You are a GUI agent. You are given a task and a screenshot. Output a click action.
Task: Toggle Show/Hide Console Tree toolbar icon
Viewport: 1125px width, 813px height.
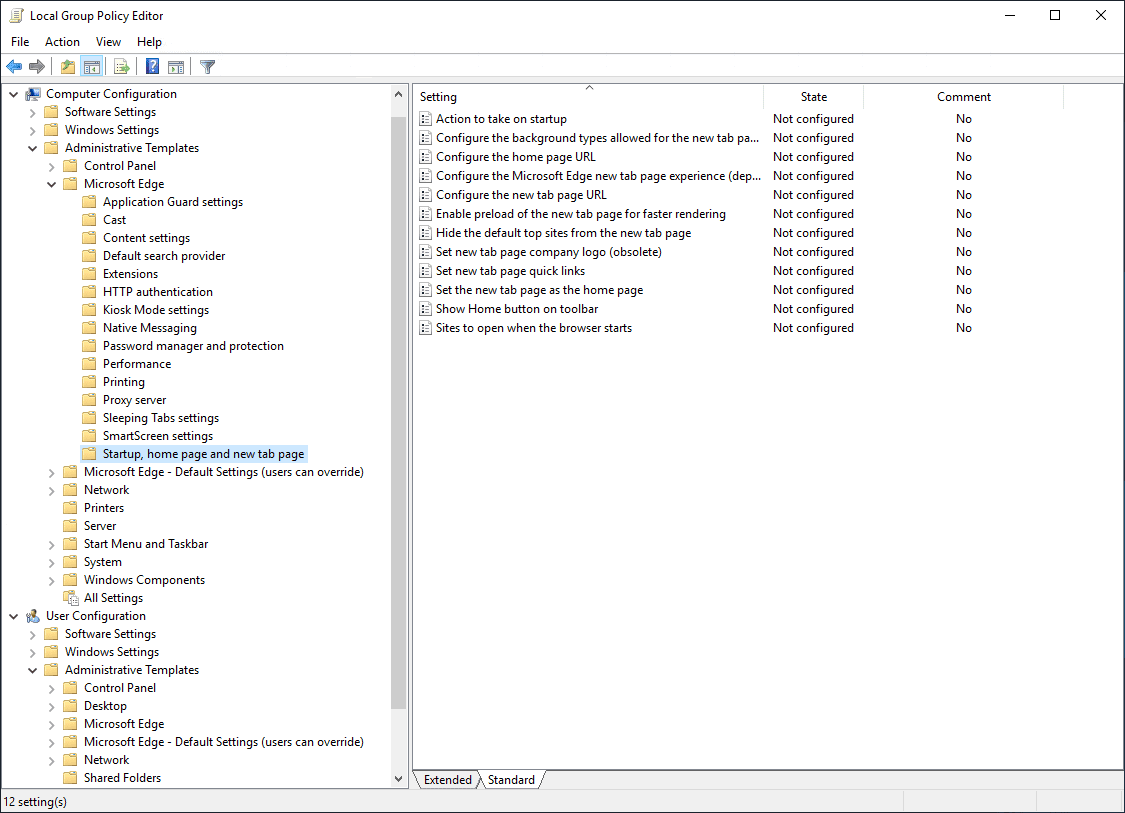click(92, 67)
